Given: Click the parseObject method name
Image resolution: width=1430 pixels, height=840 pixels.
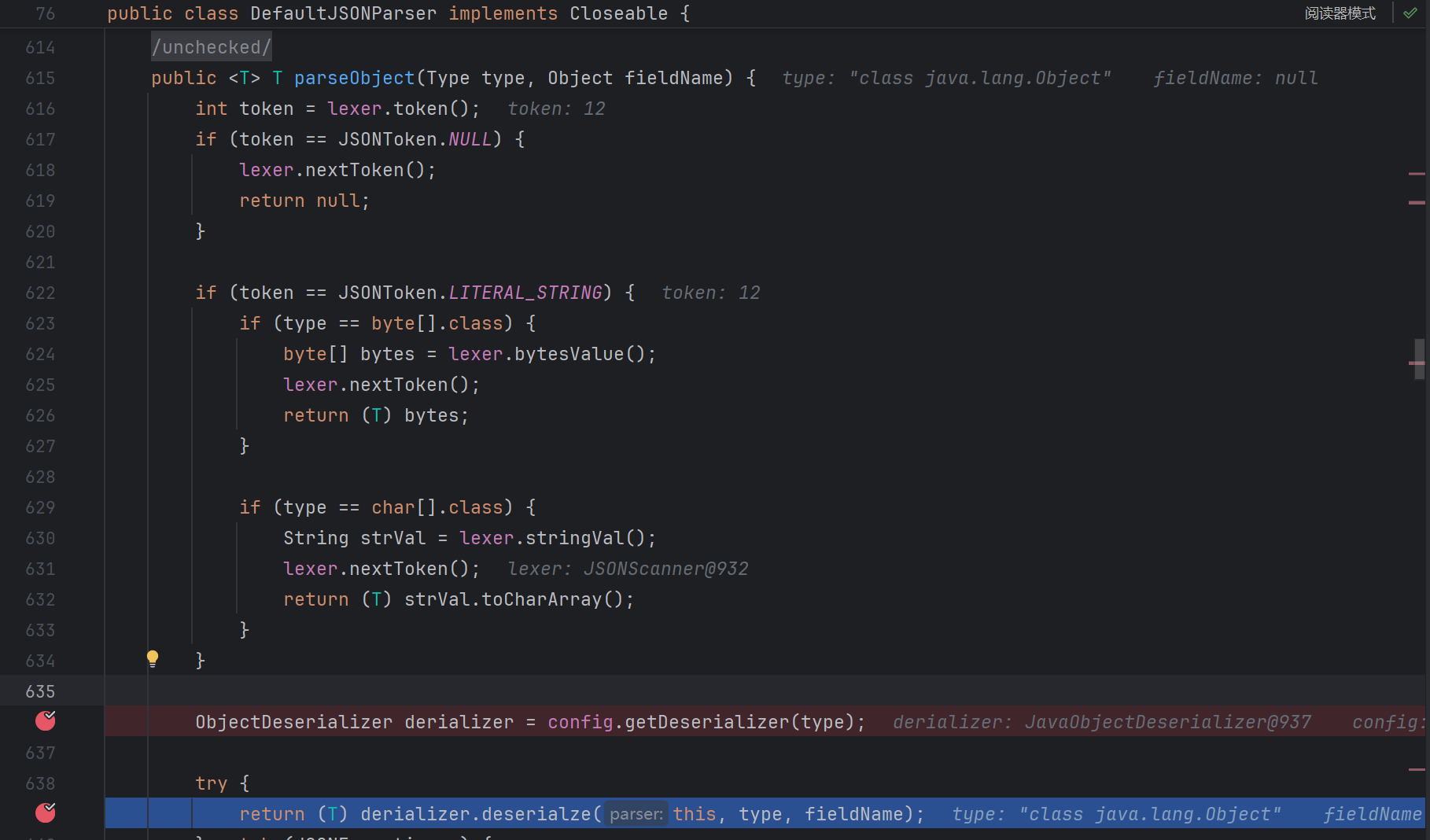Looking at the screenshot, I should coord(354,78).
